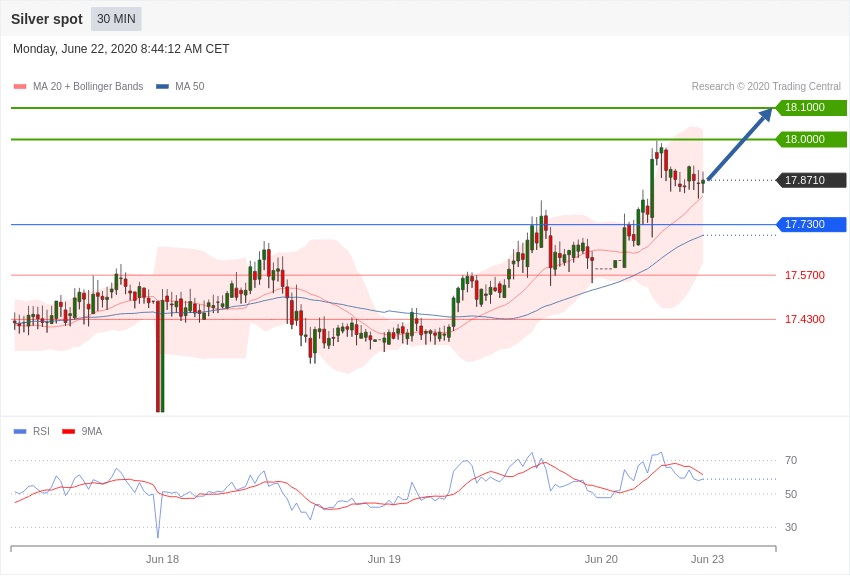
Task: Click the 17.4300 support level label
Action: click(804, 319)
